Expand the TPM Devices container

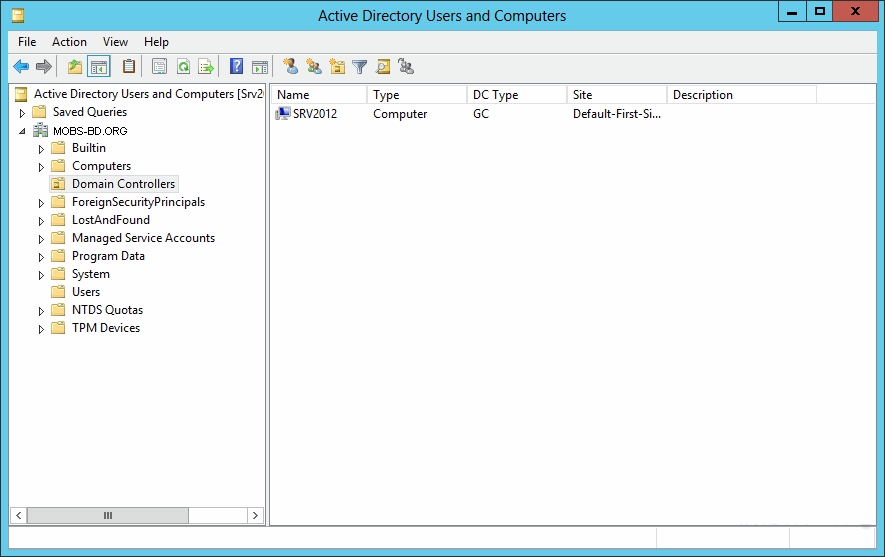[x=41, y=329]
